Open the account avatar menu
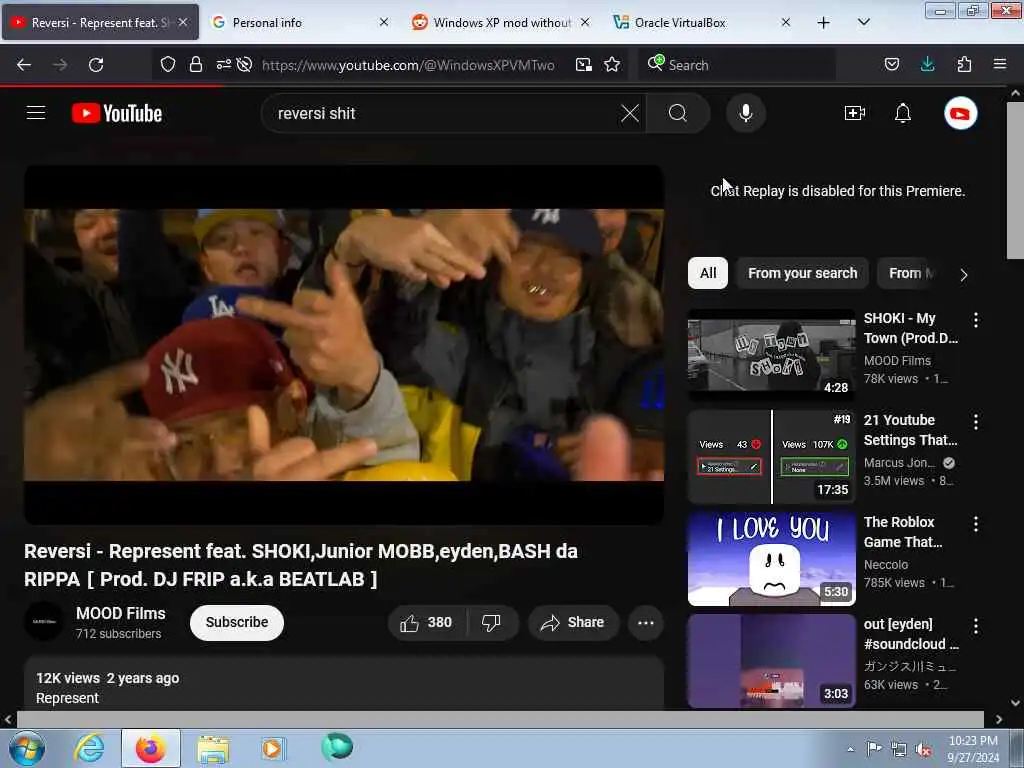Viewport: 1024px width, 768px height. 960,113
